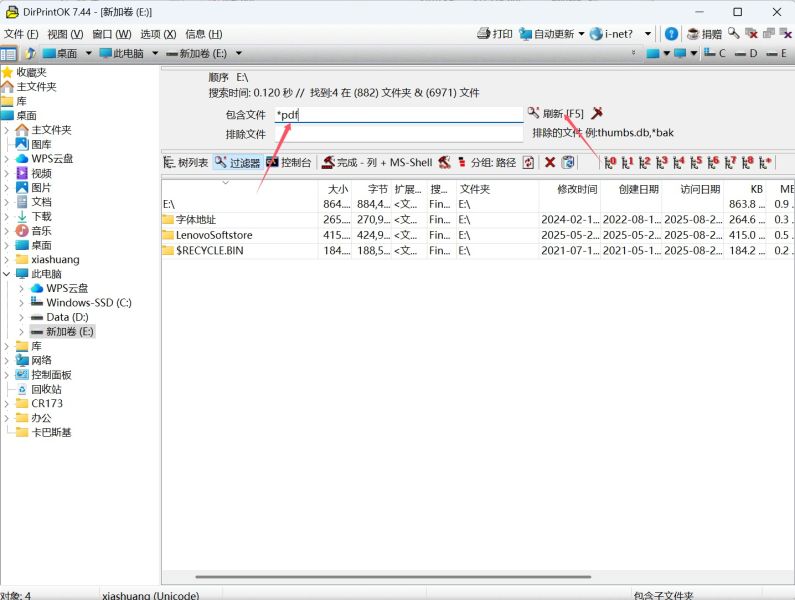Open the 视图 (V) menu

tap(65, 34)
